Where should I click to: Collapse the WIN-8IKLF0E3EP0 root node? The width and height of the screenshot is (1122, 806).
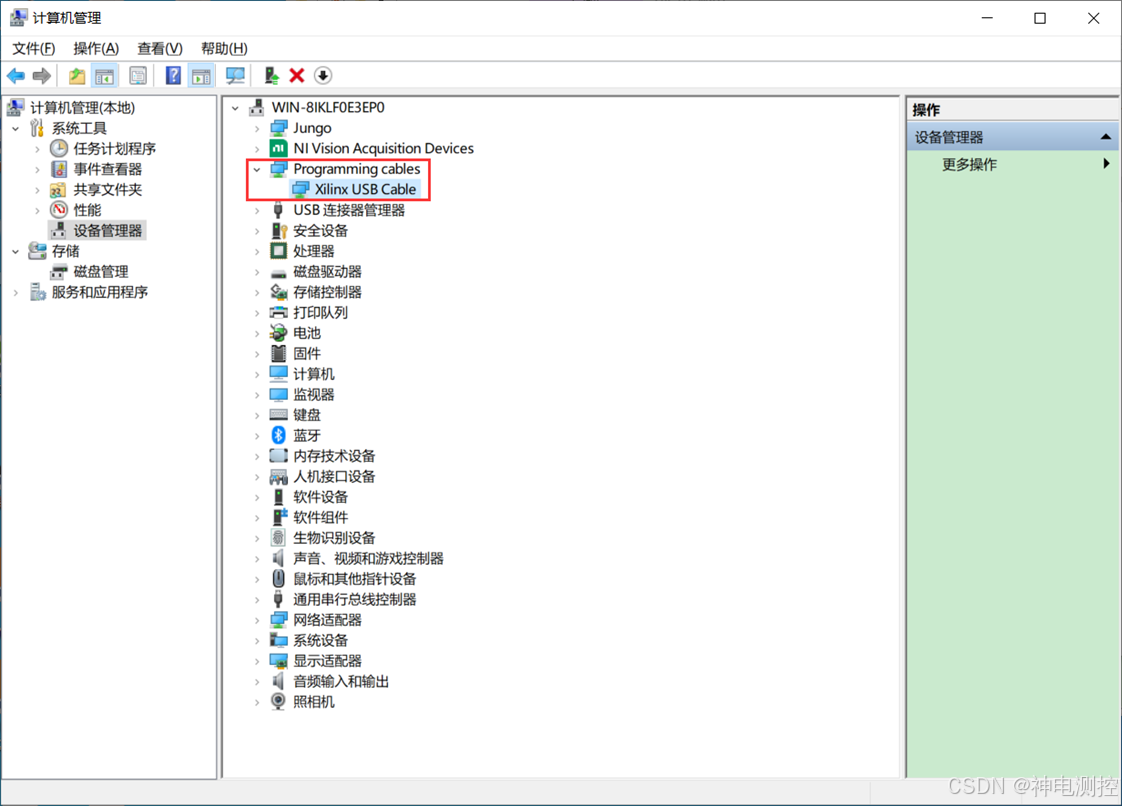tap(235, 108)
